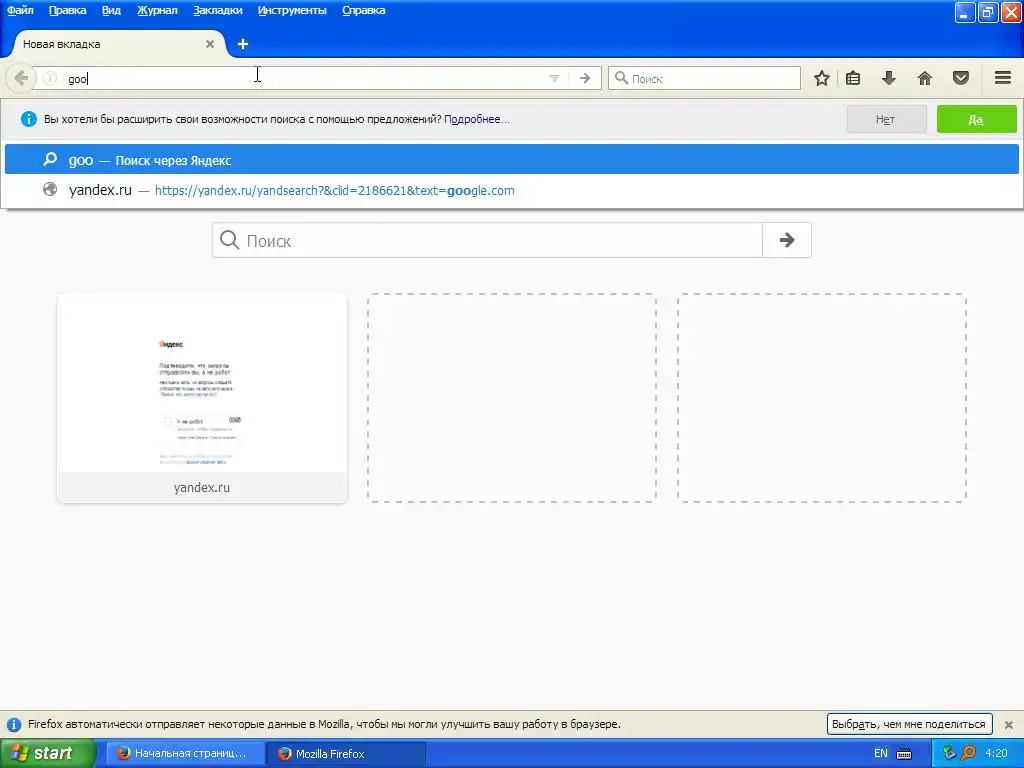Select goo — Поиск через Яндекс suggestion
The image size is (1024, 768).
pos(511,160)
